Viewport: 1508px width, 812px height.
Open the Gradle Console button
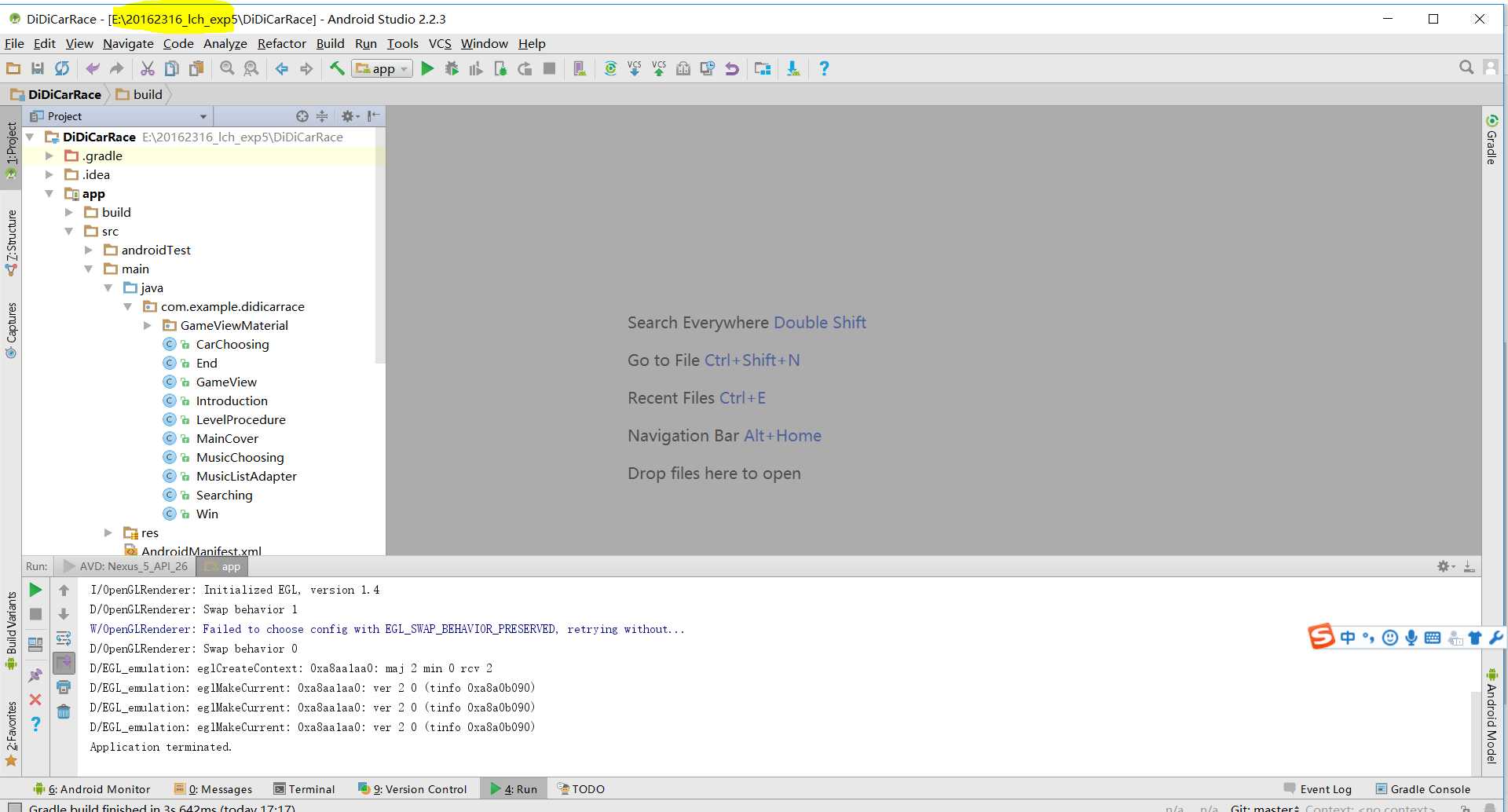click(1422, 789)
